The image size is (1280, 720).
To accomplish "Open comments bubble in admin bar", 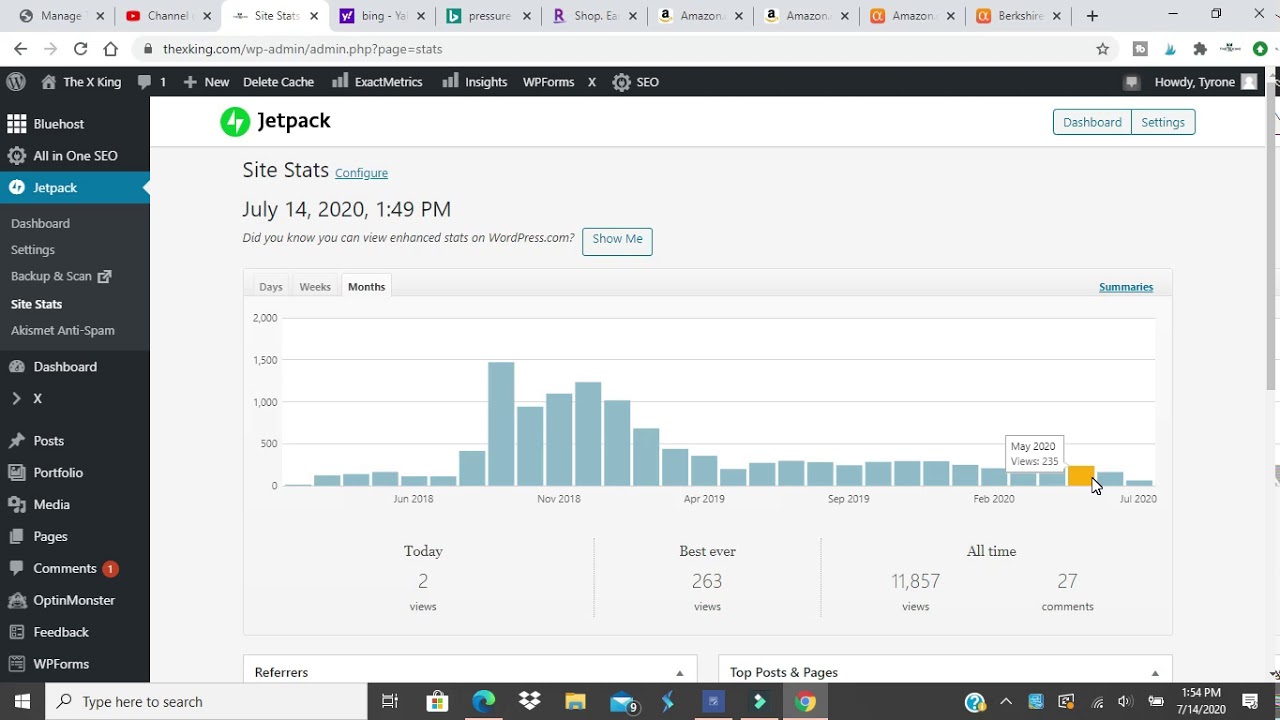I will (x=151, y=82).
